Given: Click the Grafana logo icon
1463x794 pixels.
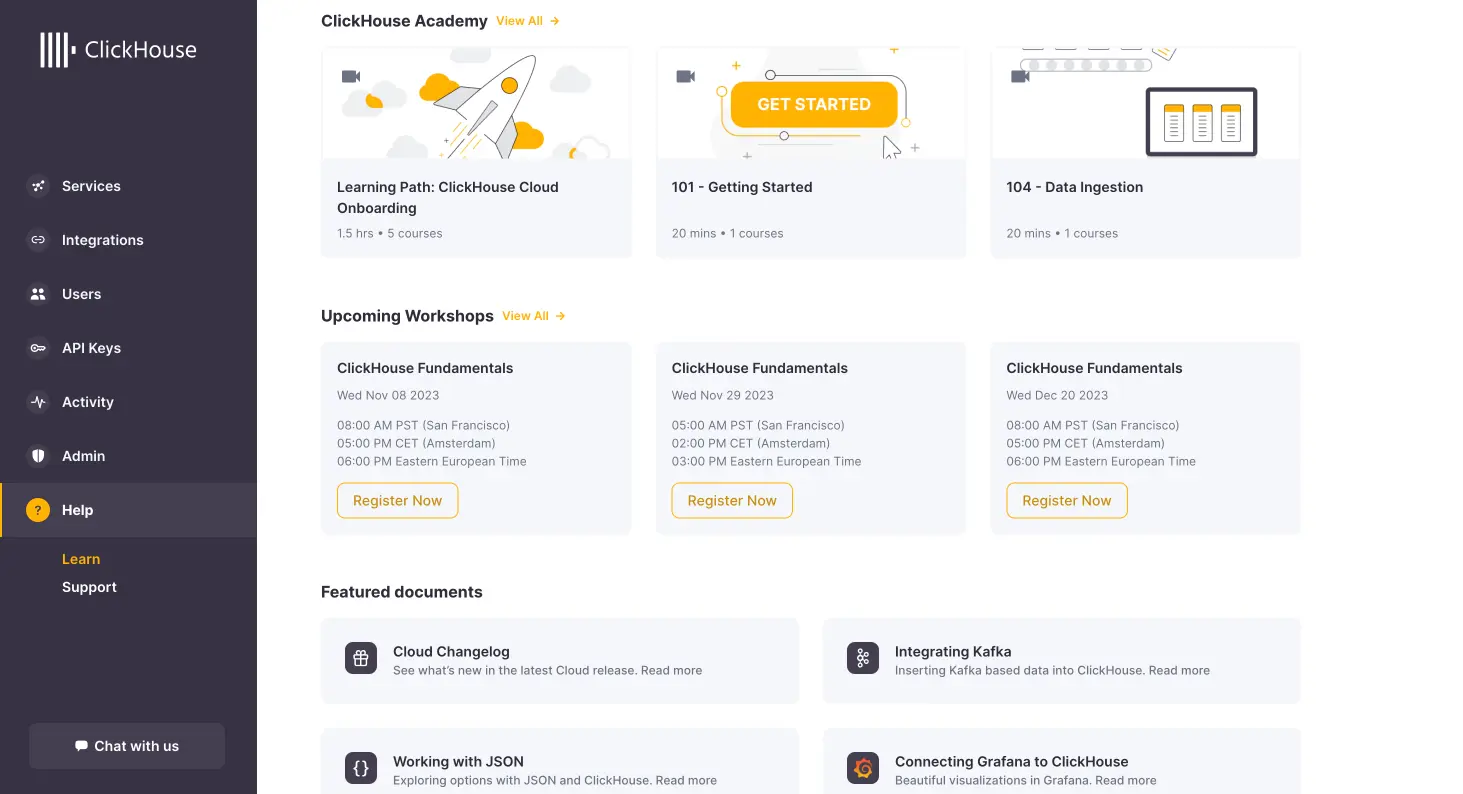Looking at the screenshot, I should point(863,768).
